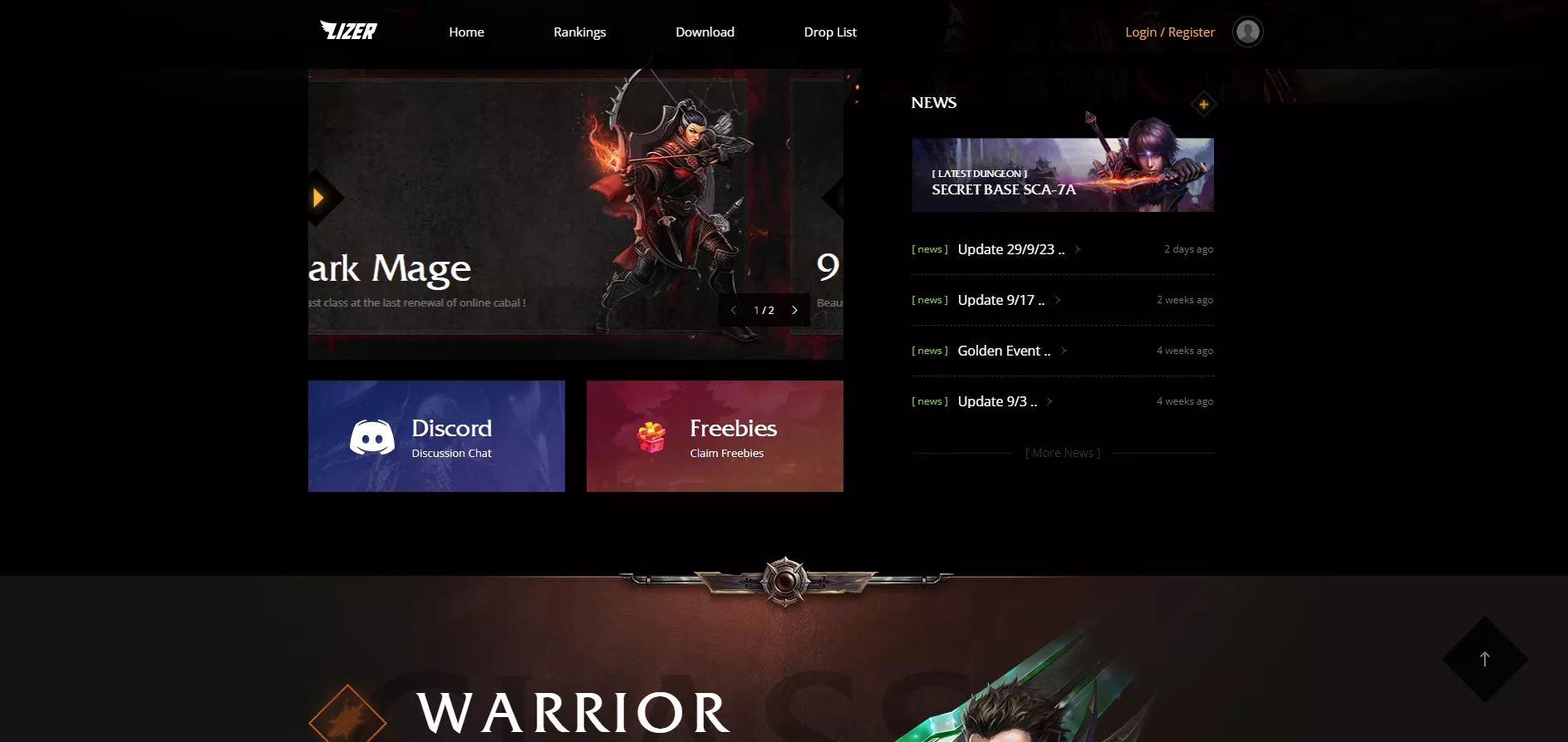
Task: Open the user avatar icon
Action: click(1247, 32)
